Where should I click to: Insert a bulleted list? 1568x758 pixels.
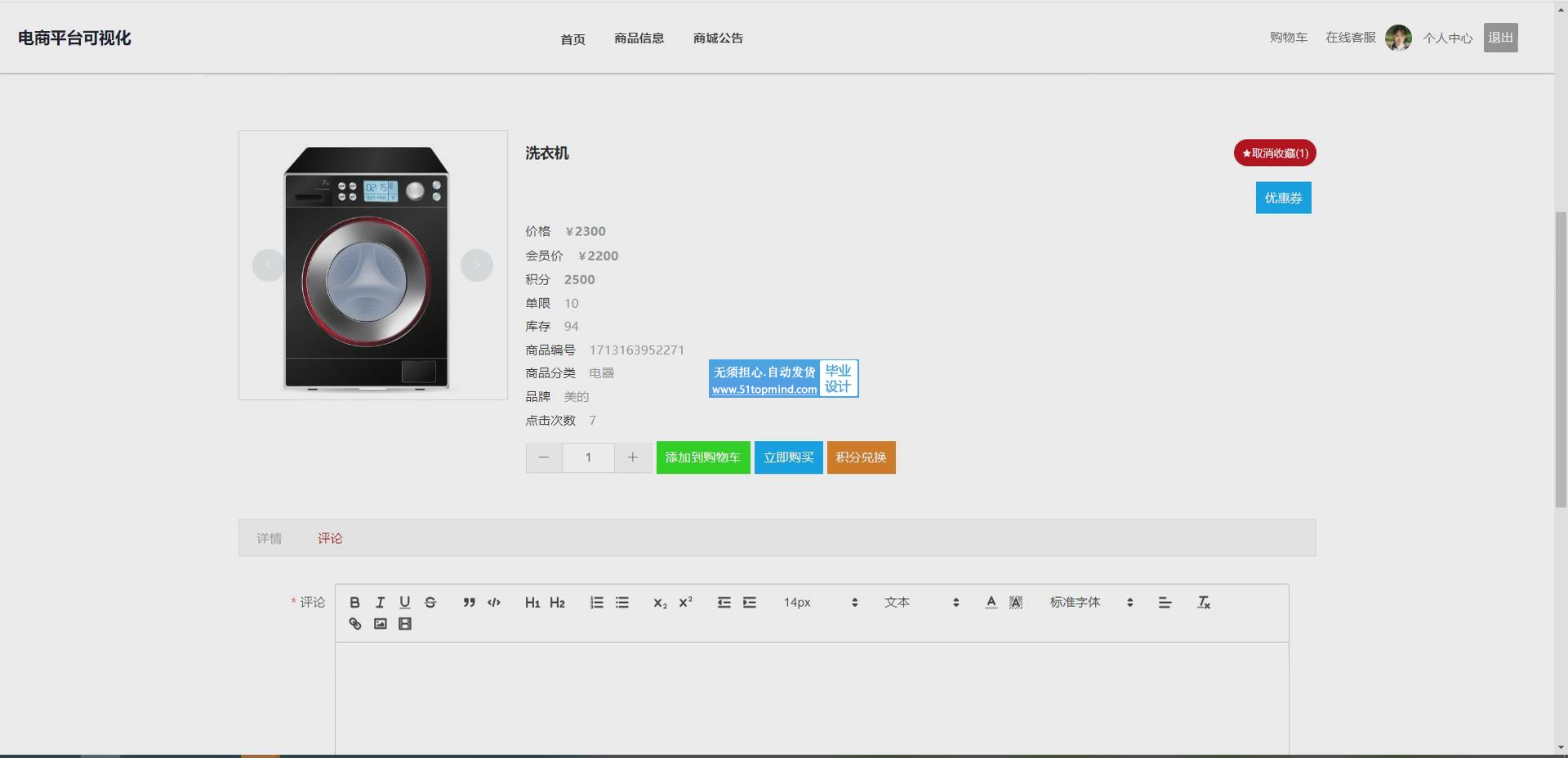click(x=622, y=602)
